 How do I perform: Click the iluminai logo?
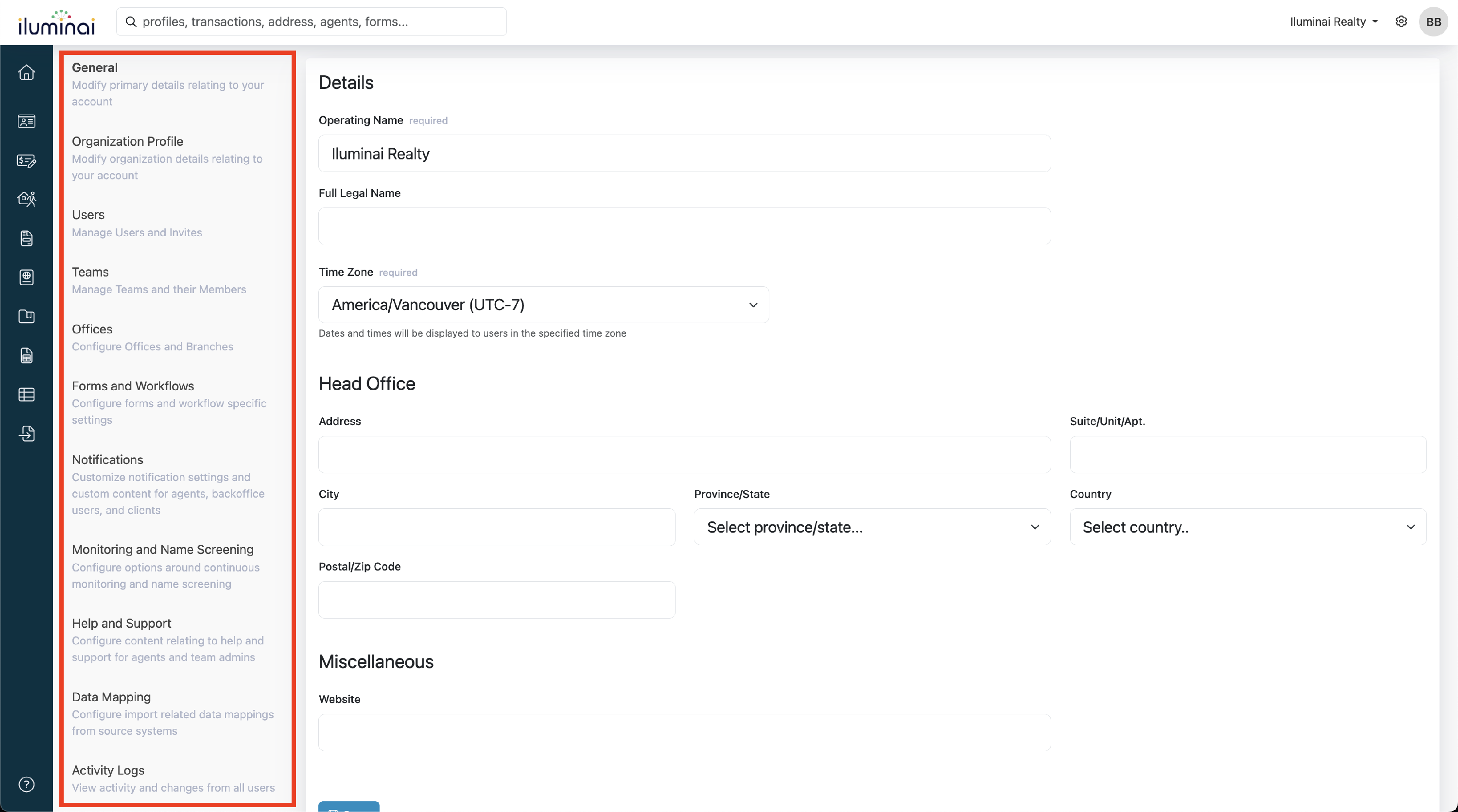pos(56,23)
